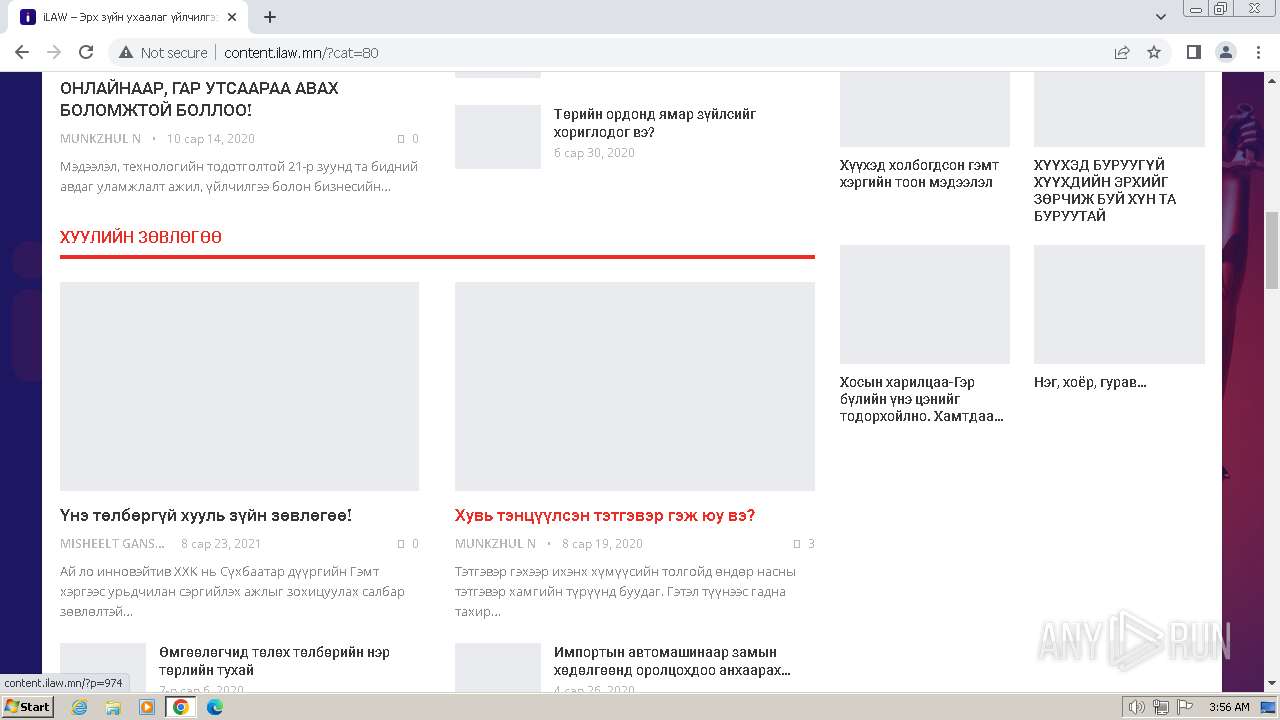This screenshot has width=1280, height=720.
Task: Click author MUNKZHUL N on the pension article
Action: coord(495,544)
